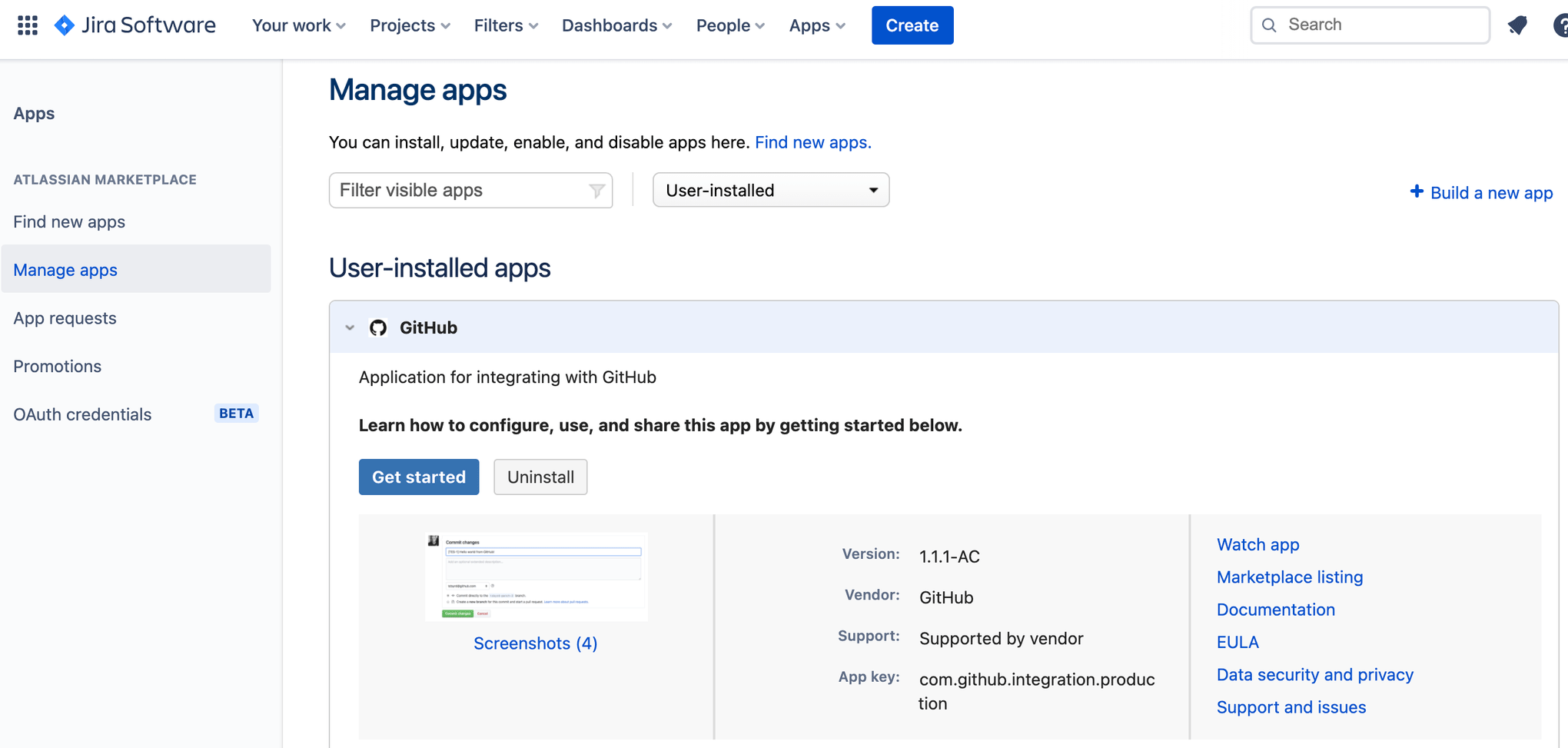Image resolution: width=1568 pixels, height=748 pixels.
Task: Open the Screenshots thumbnail preview
Action: 536,577
